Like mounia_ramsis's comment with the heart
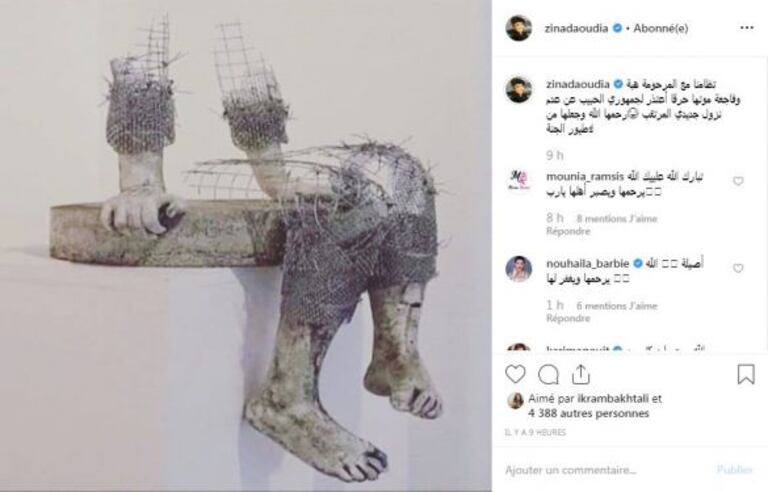This screenshot has width=768, height=492. pyautogui.click(x=738, y=181)
